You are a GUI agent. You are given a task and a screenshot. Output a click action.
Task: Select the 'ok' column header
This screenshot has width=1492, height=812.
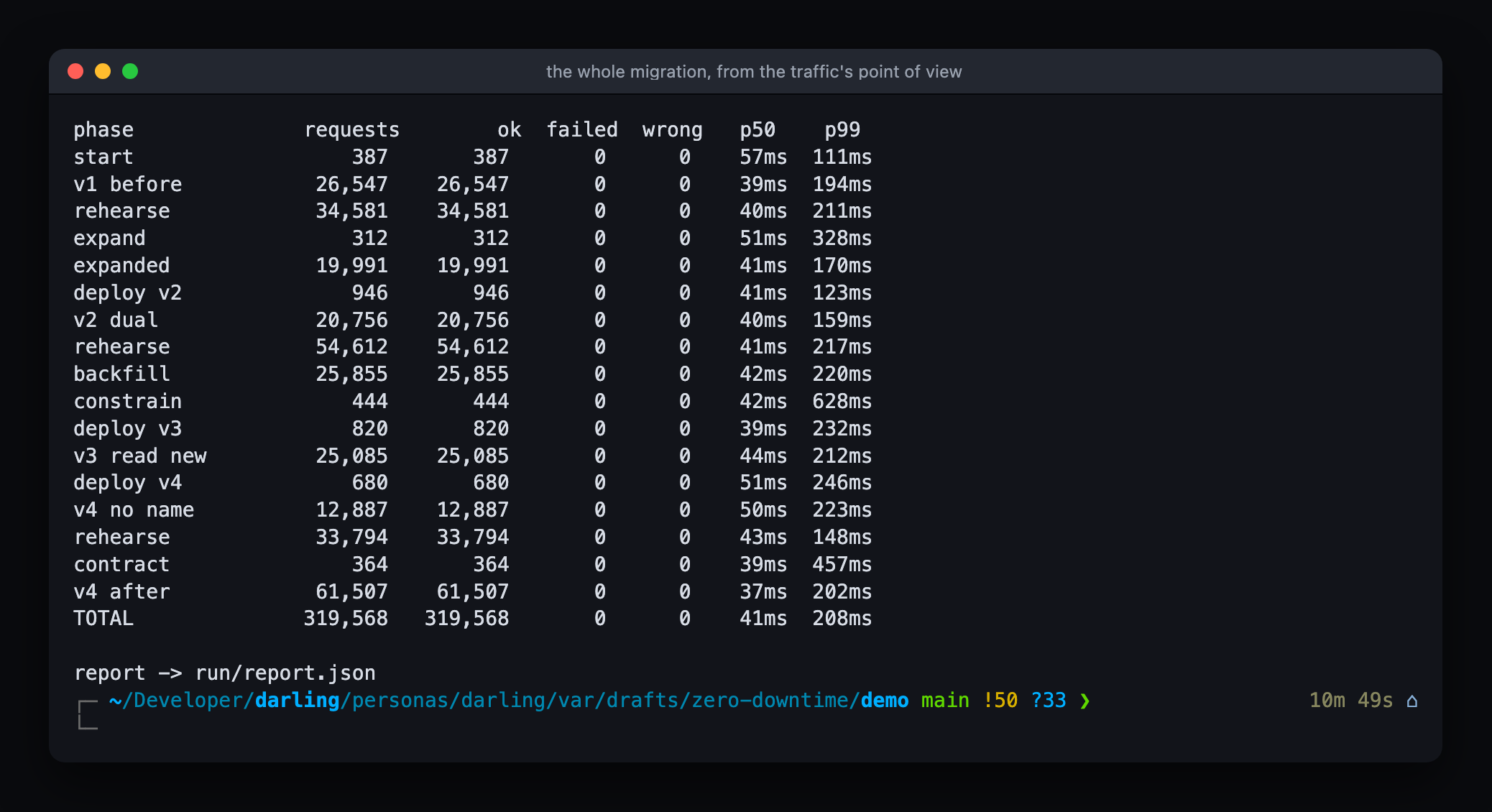coord(510,130)
